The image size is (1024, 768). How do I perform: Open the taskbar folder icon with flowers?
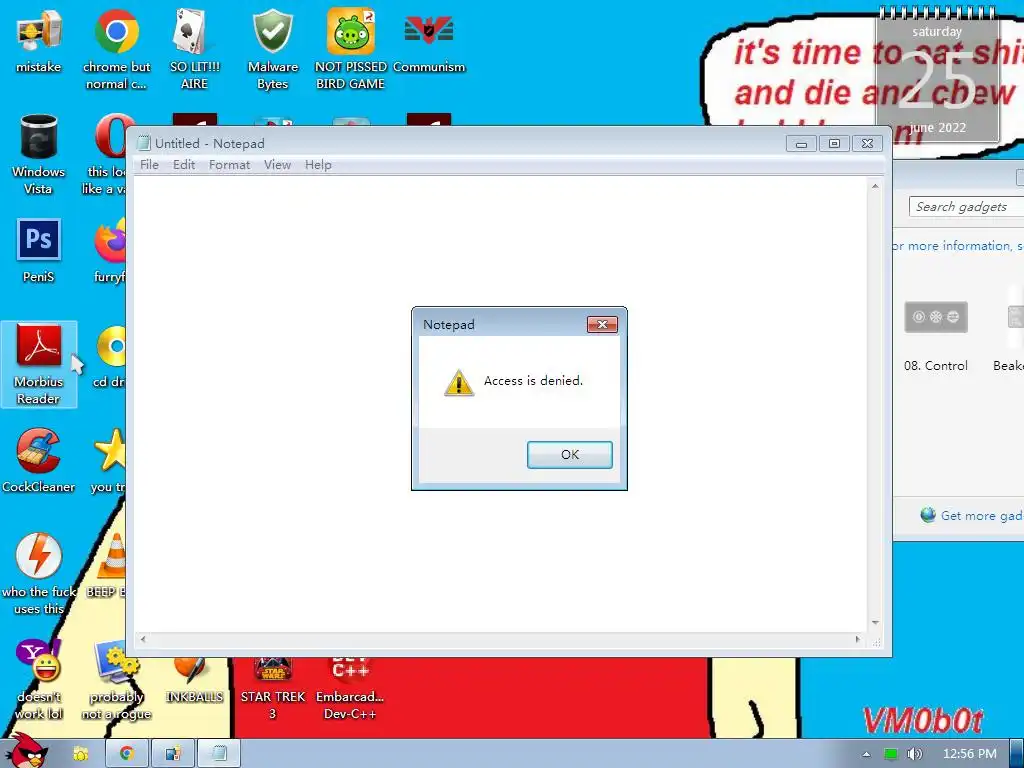80,754
